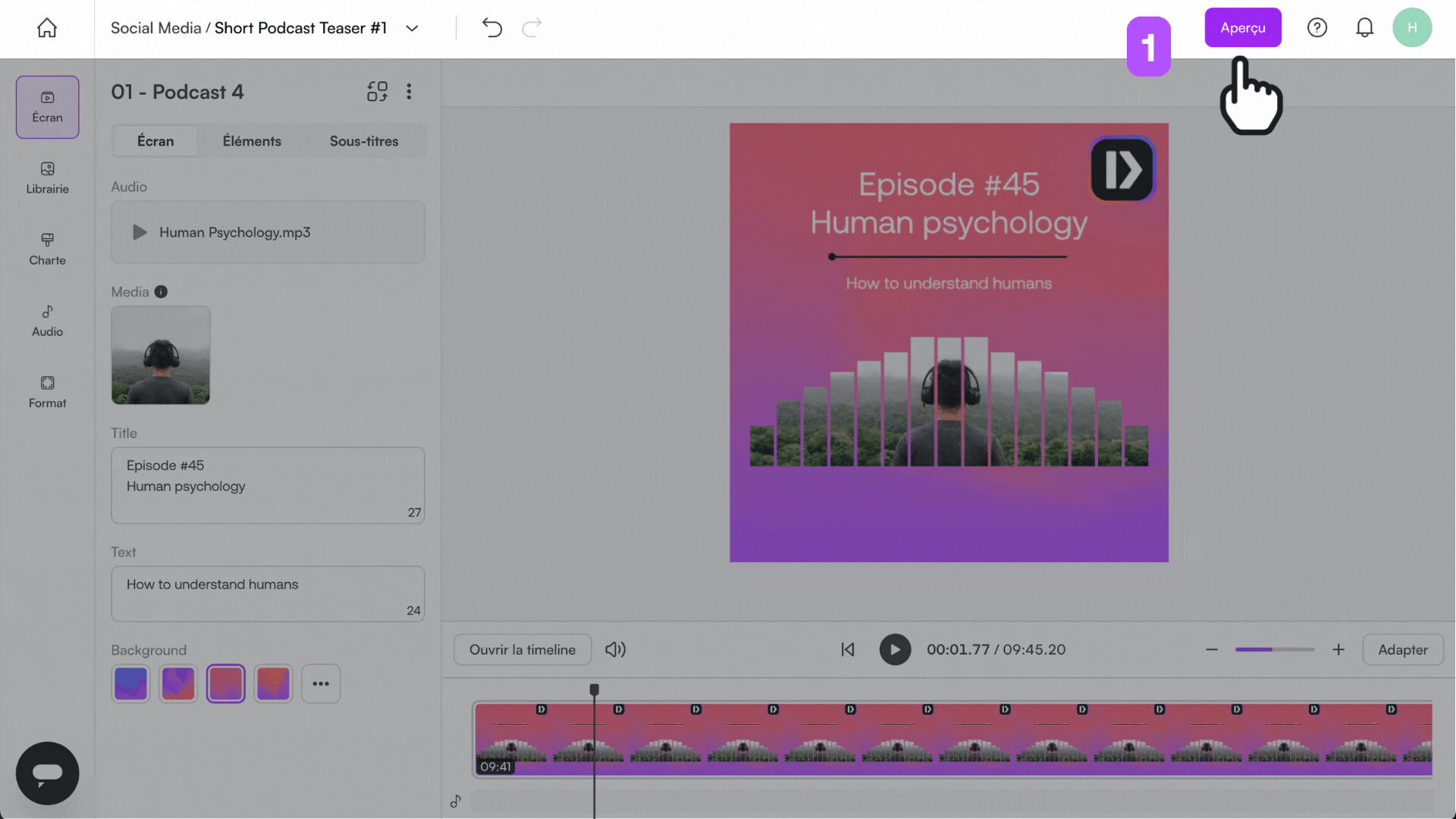The height and width of the screenshot is (819, 1456).
Task: Show more background options via ellipsis
Action: click(x=321, y=683)
